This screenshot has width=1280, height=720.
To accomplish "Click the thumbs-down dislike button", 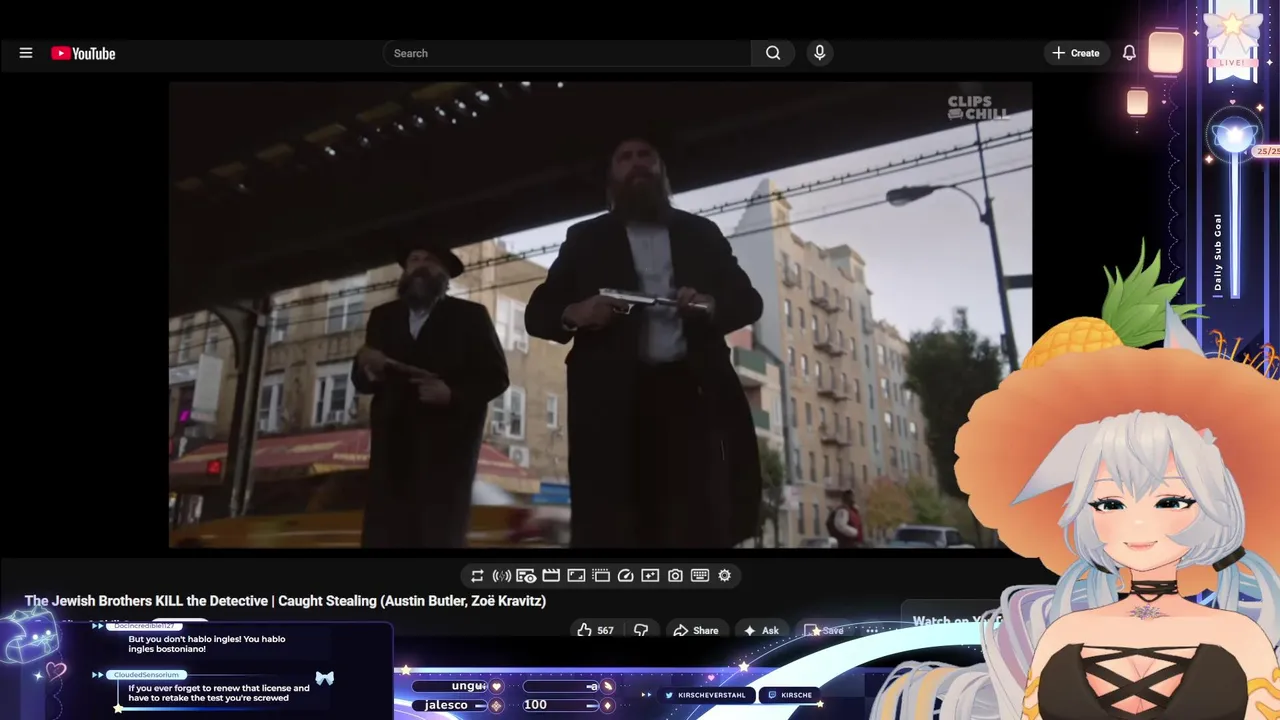I will [x=641, y=631].
